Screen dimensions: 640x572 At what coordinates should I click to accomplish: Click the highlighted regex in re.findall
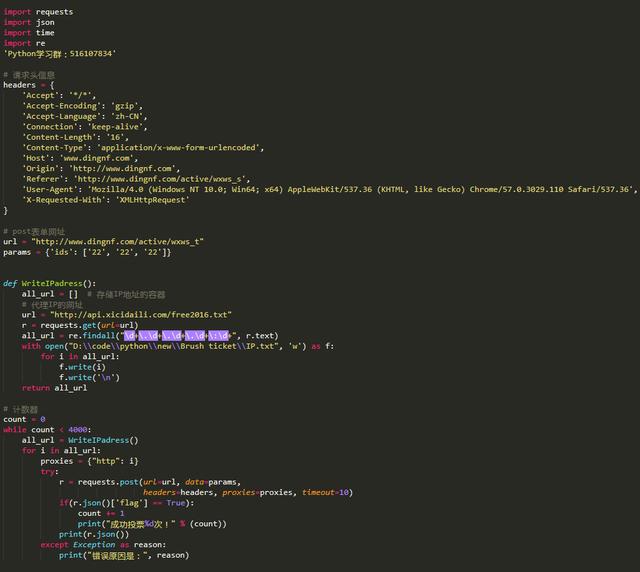176,336
